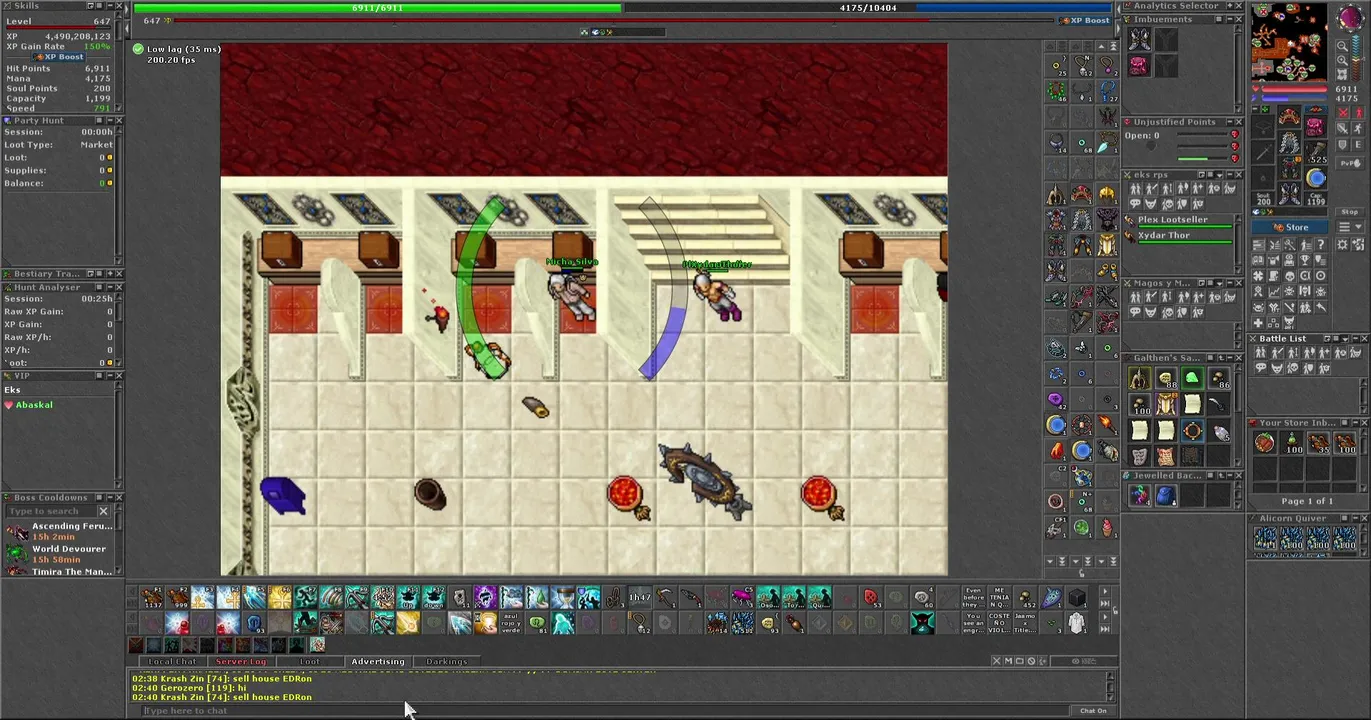1371x720 pixels.
Task: Collapse the Imbuements panel
Action: coord(1229,19)
